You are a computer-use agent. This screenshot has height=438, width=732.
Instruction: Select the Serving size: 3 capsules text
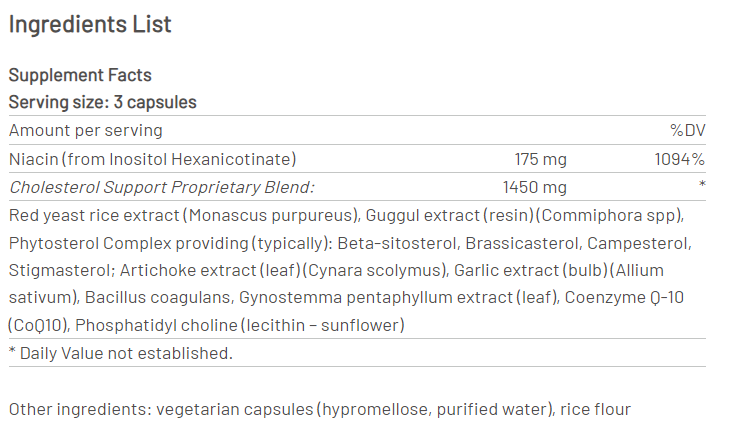pyautogui.click(x=102, y=102)
